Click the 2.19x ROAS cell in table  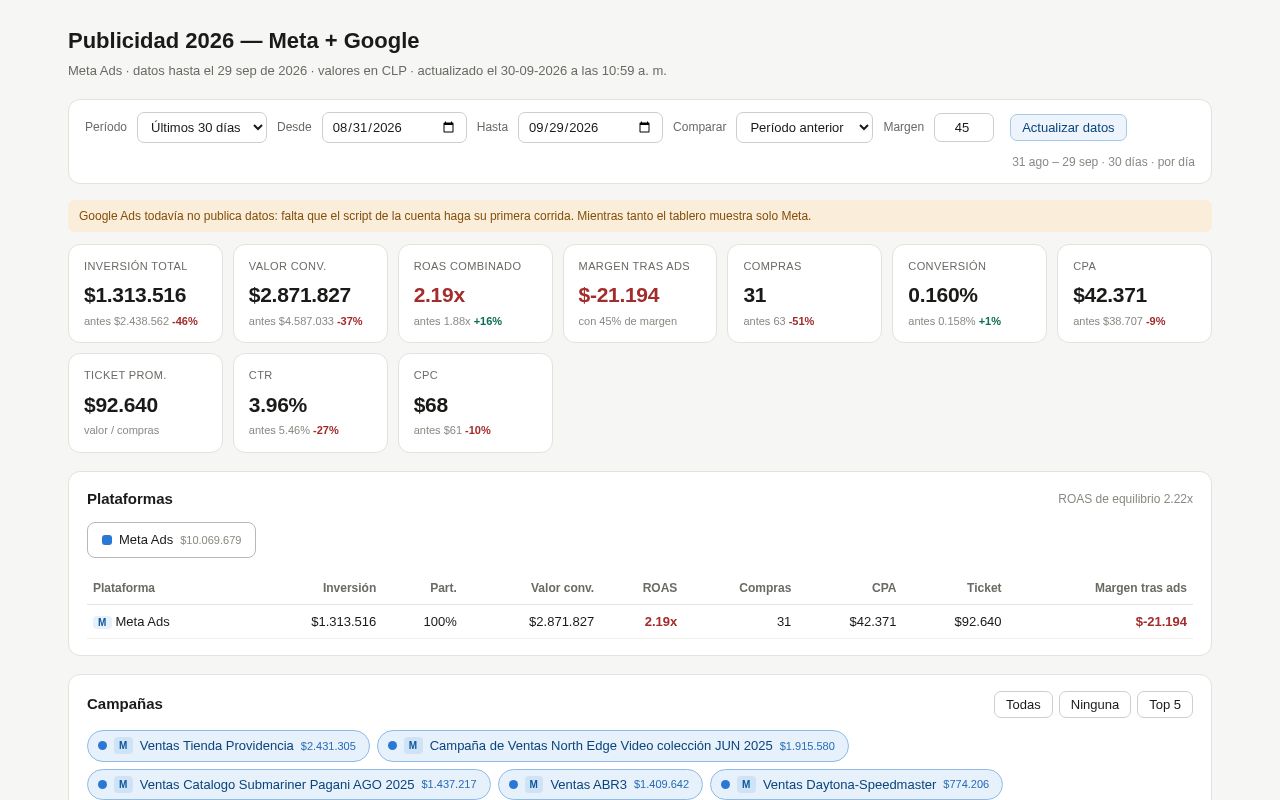[x=661, y=622]
